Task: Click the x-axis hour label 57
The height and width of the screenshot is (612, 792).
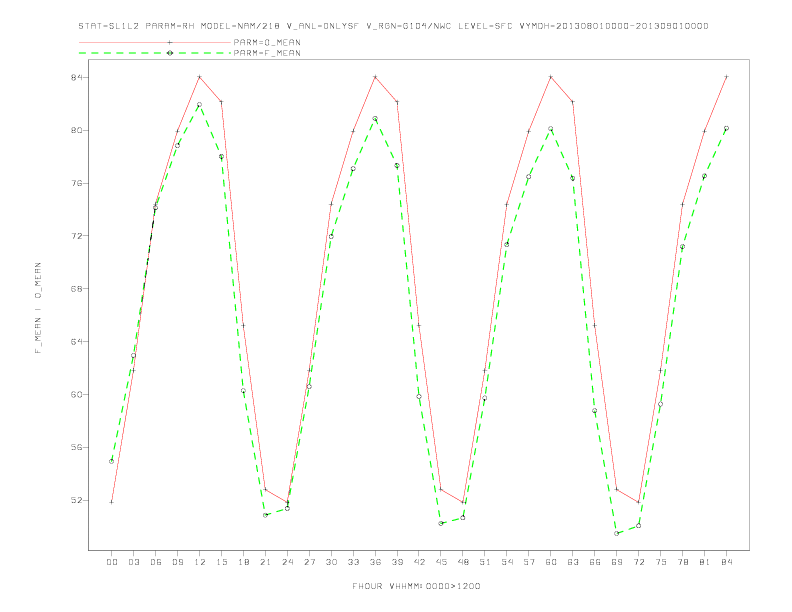Action: click(529, 562)
